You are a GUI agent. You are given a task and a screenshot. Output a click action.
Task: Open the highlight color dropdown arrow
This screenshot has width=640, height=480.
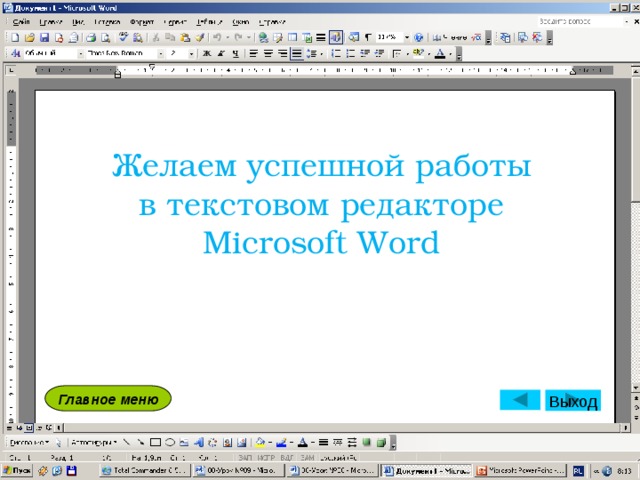(x=429, y=53)
